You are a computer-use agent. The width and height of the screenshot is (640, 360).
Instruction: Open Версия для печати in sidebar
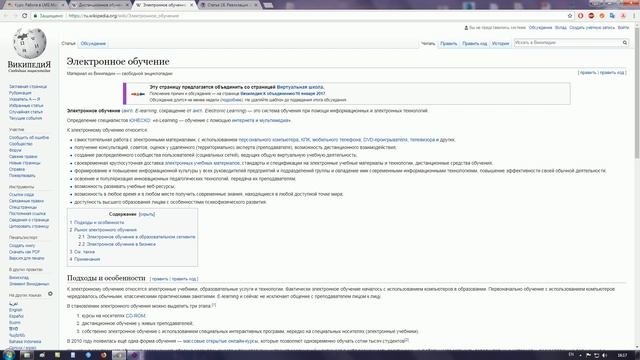(27, 258)
